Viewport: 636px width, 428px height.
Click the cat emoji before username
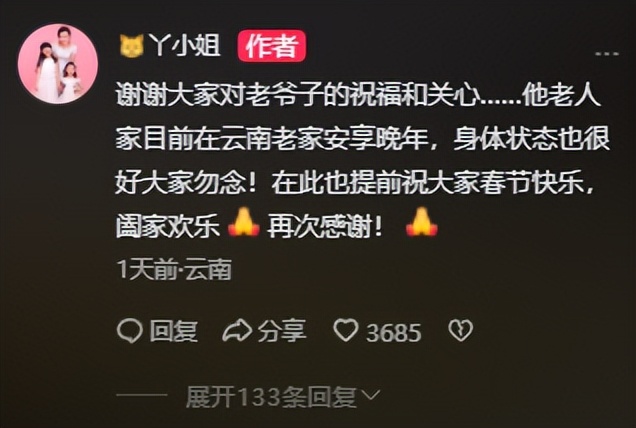pos(132,46)
